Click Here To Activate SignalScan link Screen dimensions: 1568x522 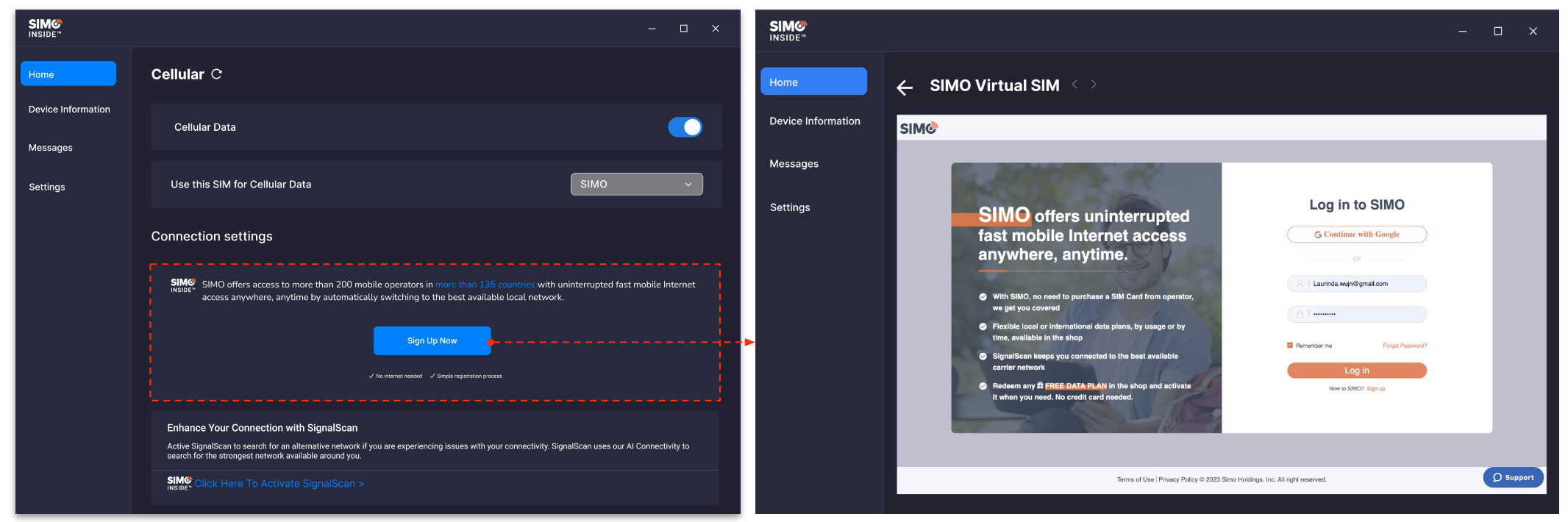coord(279,483)
